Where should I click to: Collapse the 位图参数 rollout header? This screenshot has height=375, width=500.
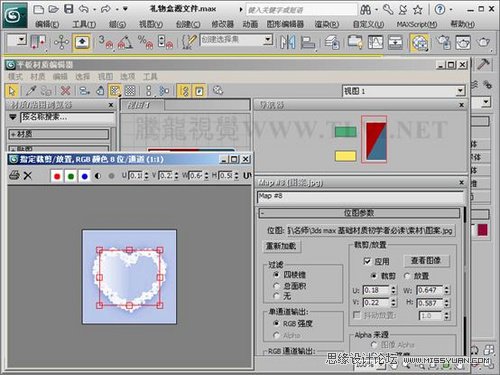(359, 213)
